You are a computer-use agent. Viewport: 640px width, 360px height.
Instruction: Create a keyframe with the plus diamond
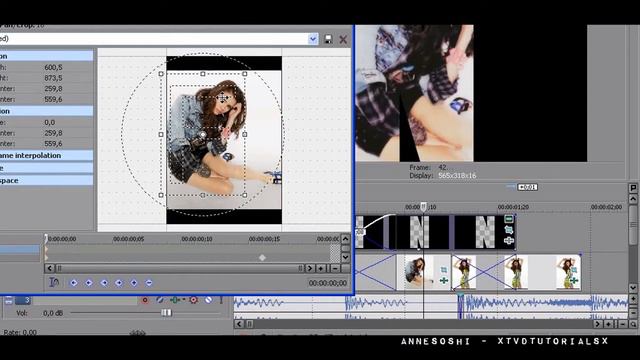[134, 282]
